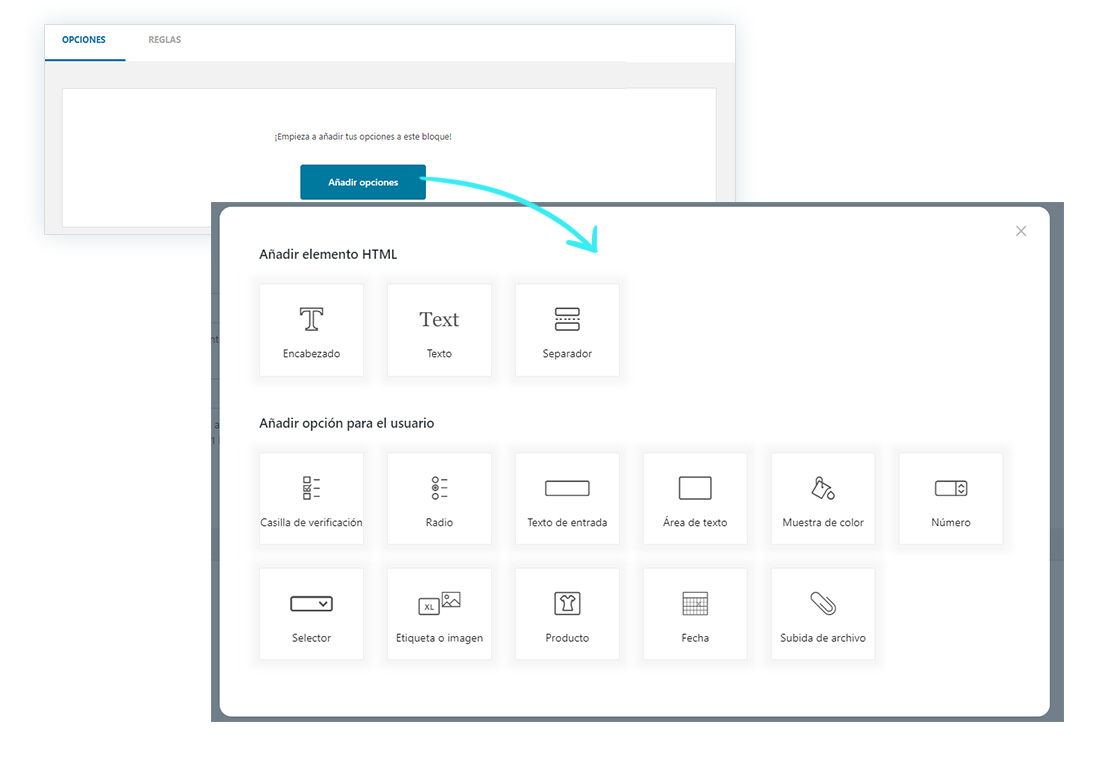Image resolution: width=1106 pixels, height=764 pixels.
Task: Select Subida de archivo option
Action: coord(823,614)
